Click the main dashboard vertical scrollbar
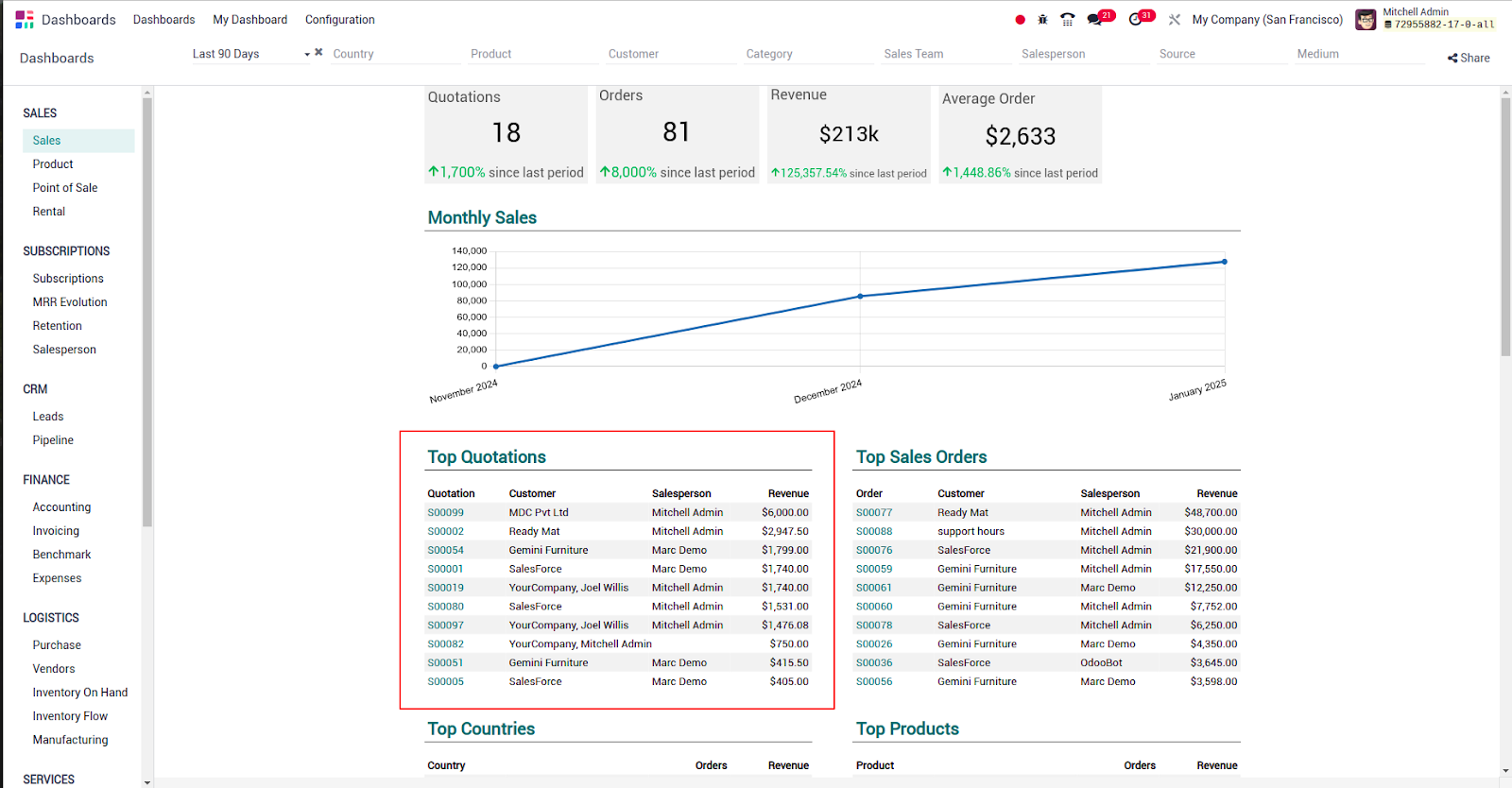This screenshot has width=1512, height=788. point(1505,227)
